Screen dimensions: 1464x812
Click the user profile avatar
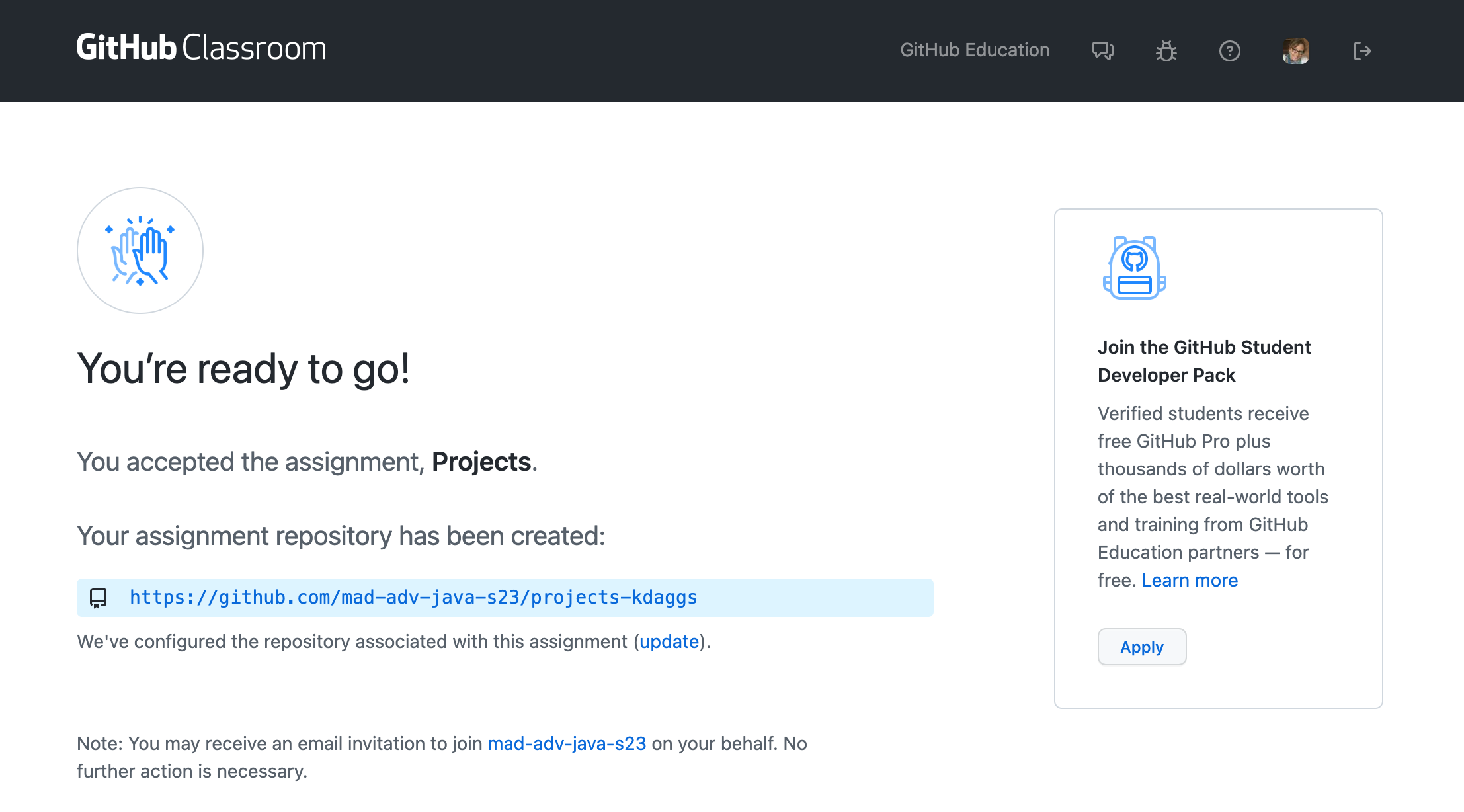tap(1296, 51)
